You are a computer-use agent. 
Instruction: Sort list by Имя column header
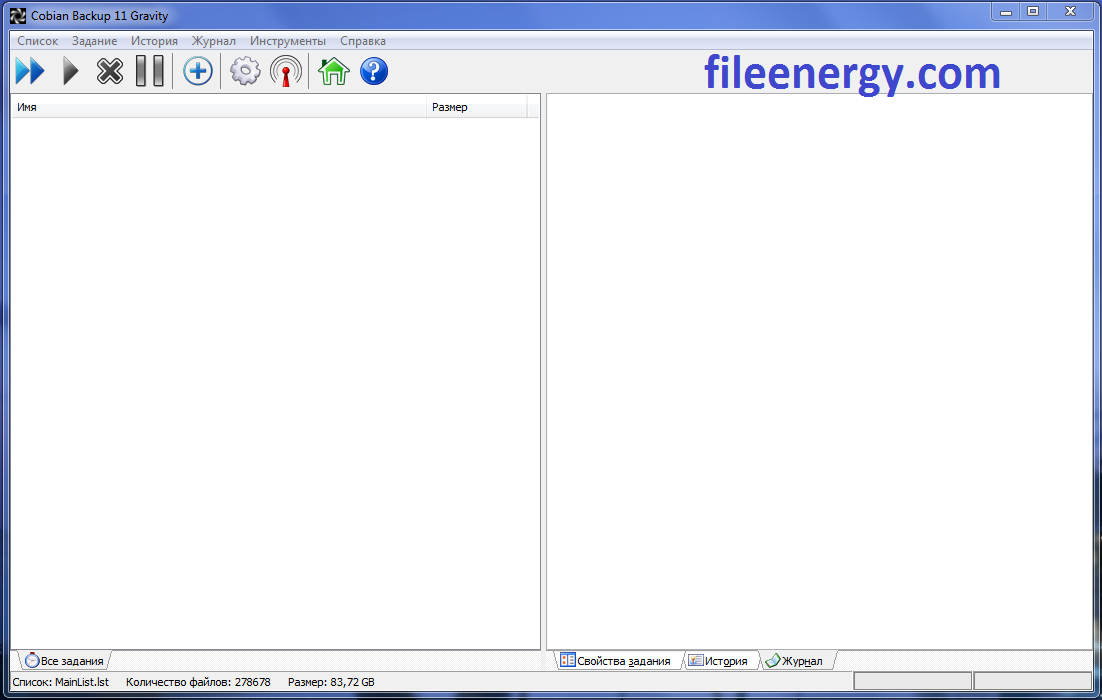pos(219,107)
